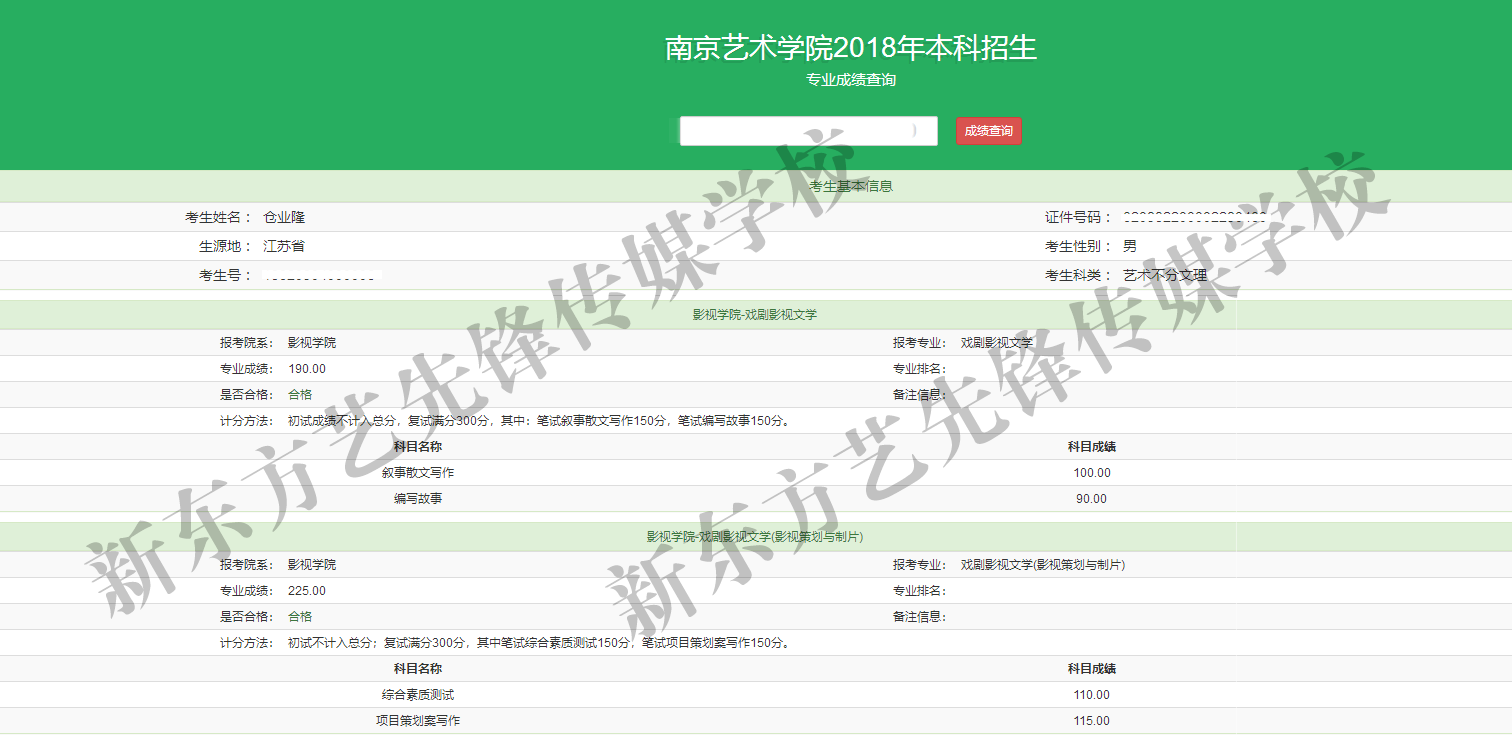Click the gender value 男

click(1130, 246)
